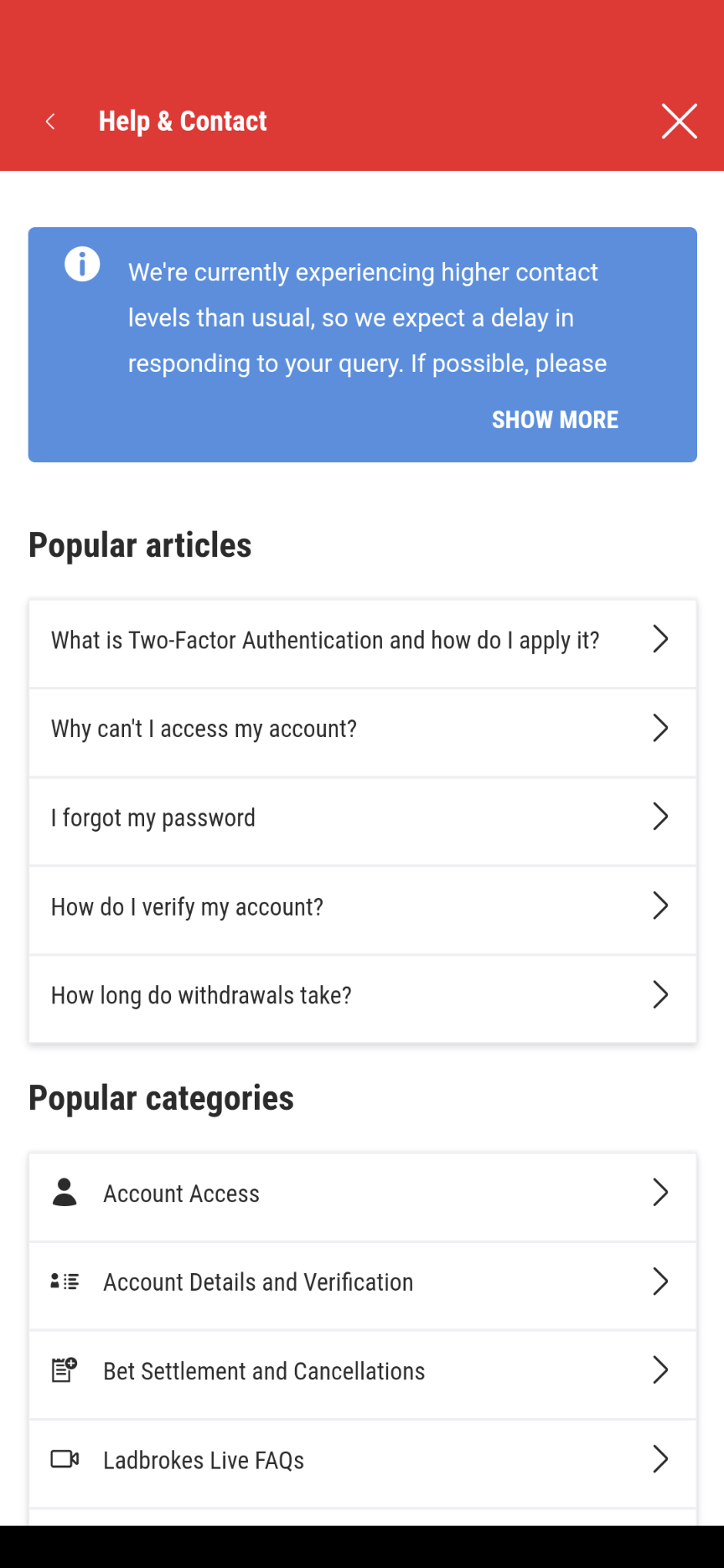724x1568 pixels.
Task: Click the Bet Settlement and Cancellations icon
Action: tap(65, 1370)
